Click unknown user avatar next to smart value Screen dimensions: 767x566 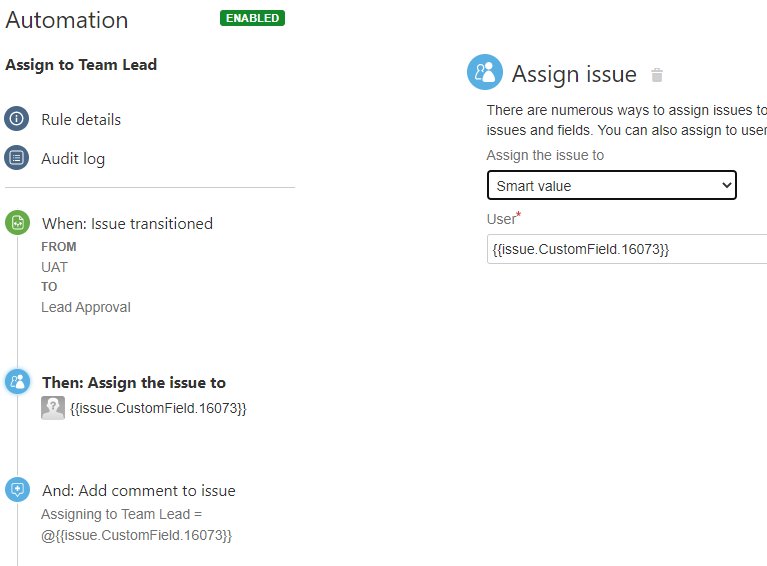coord(53,408)
